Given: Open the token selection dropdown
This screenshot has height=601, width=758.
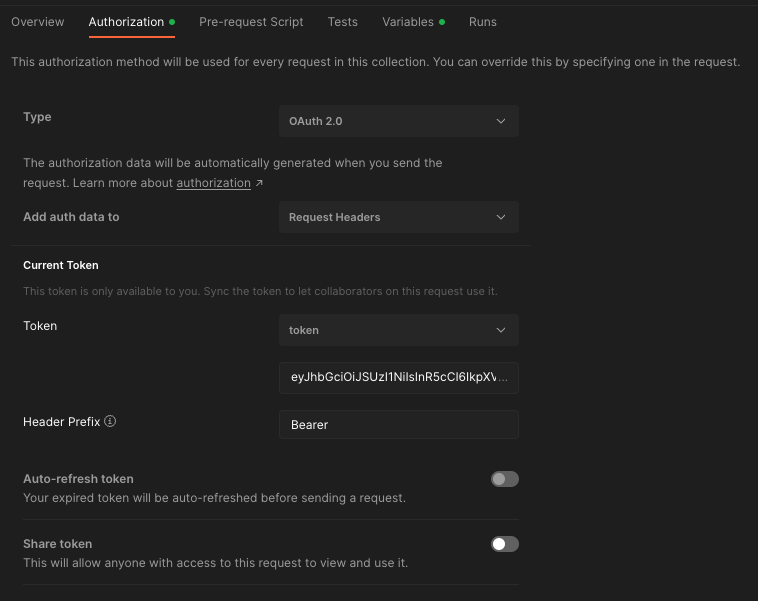Looking at the screenshot, I should pyautogui.click(x=399, y=330).
